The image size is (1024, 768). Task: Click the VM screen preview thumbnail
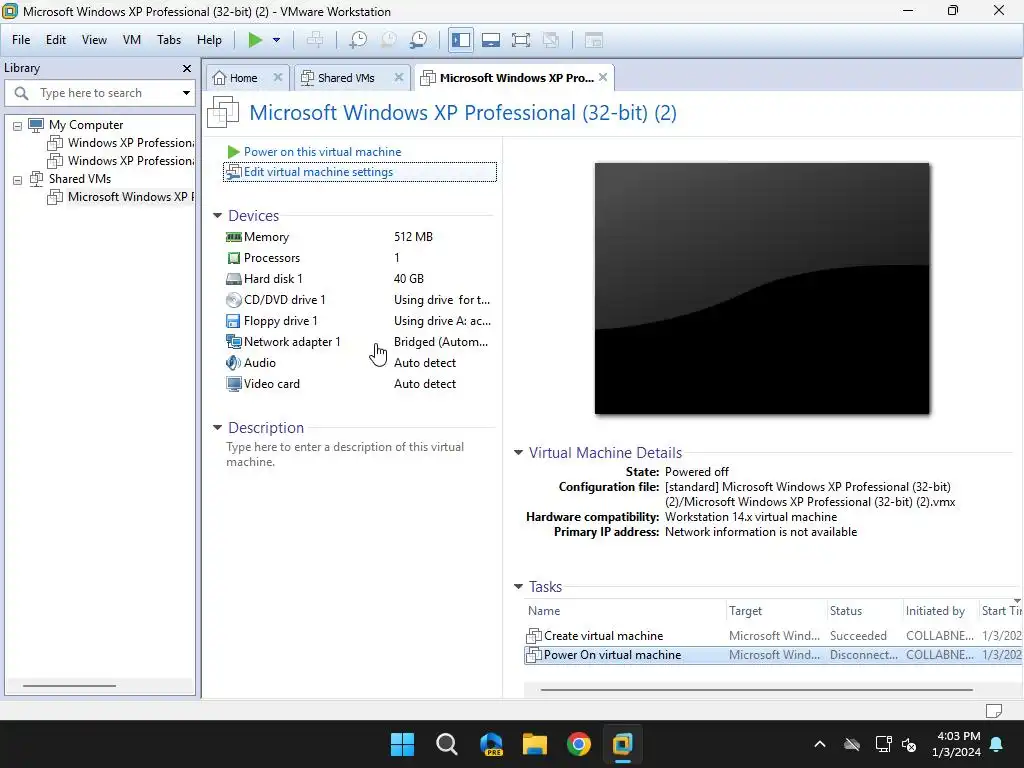(761, 288)
